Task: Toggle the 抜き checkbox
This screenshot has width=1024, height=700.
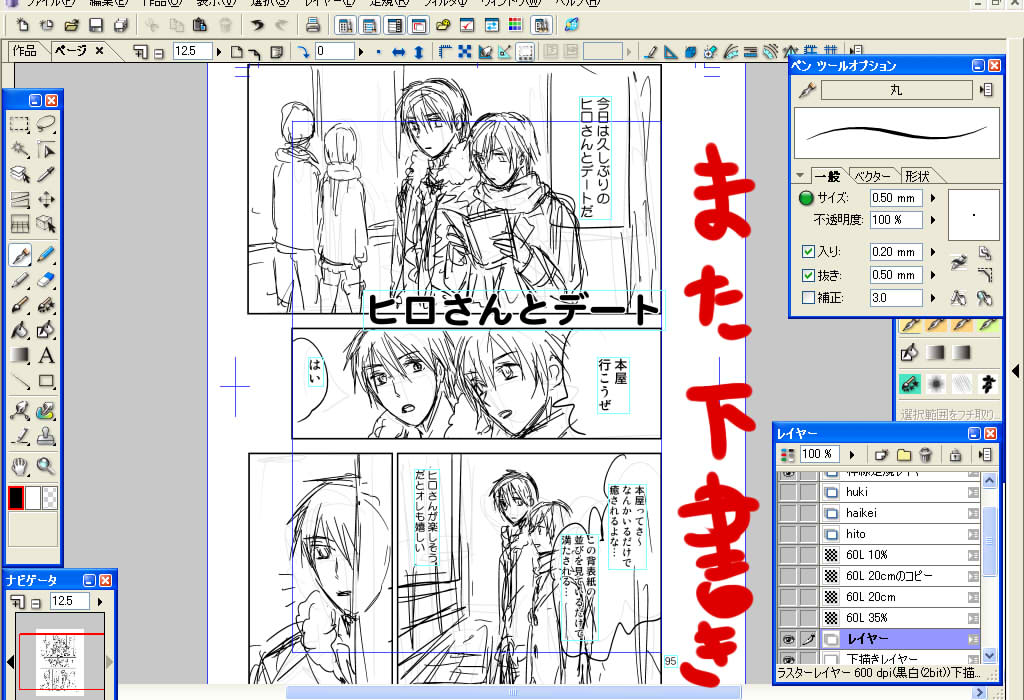Action: [808, 275]
